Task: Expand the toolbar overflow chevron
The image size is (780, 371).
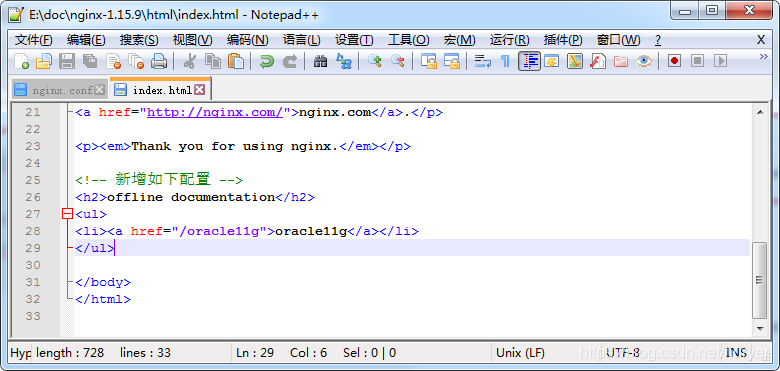Action: pos(764,57)
